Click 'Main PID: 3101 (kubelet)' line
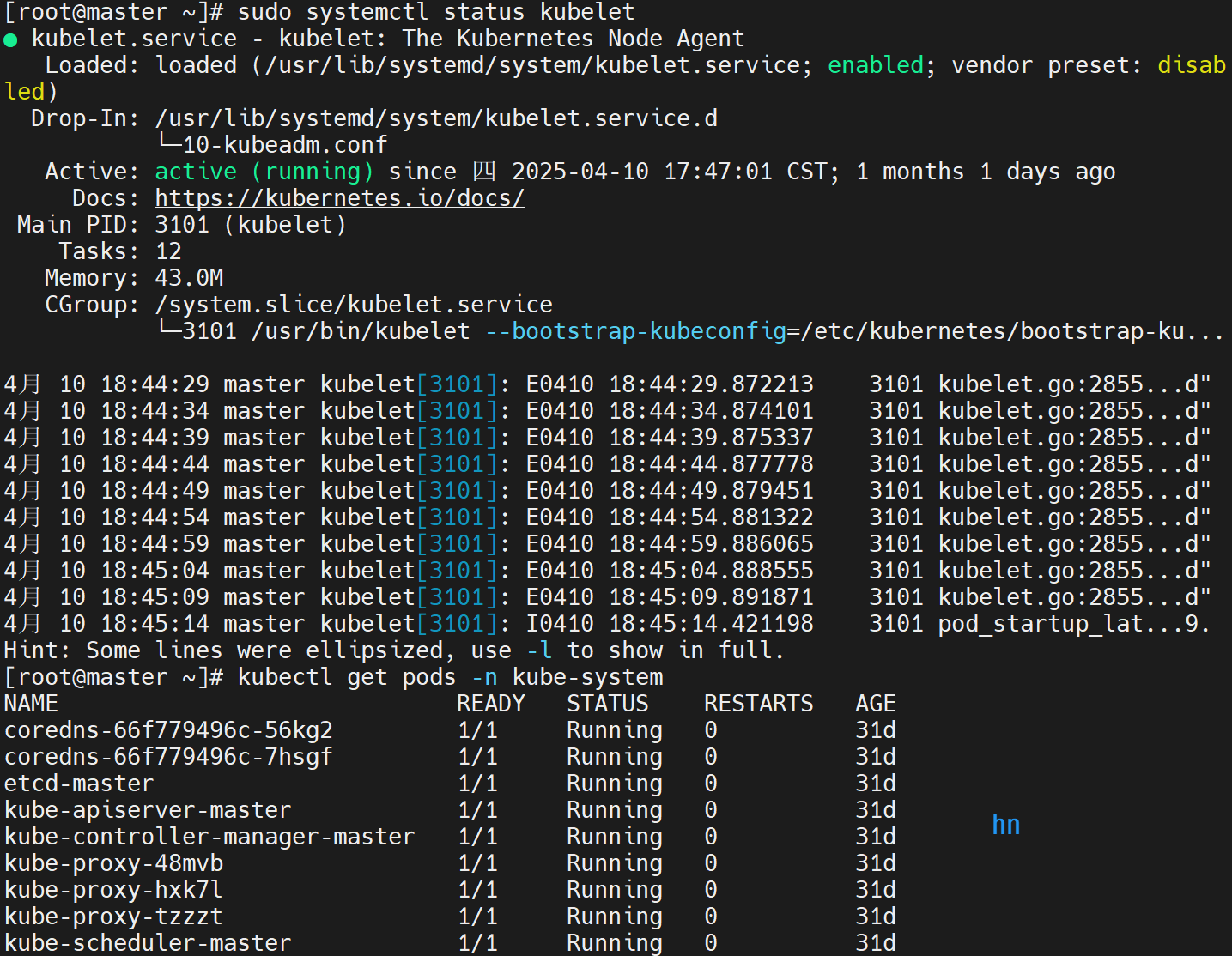The width and height of the screenshot is (1232, 956). 182,224
